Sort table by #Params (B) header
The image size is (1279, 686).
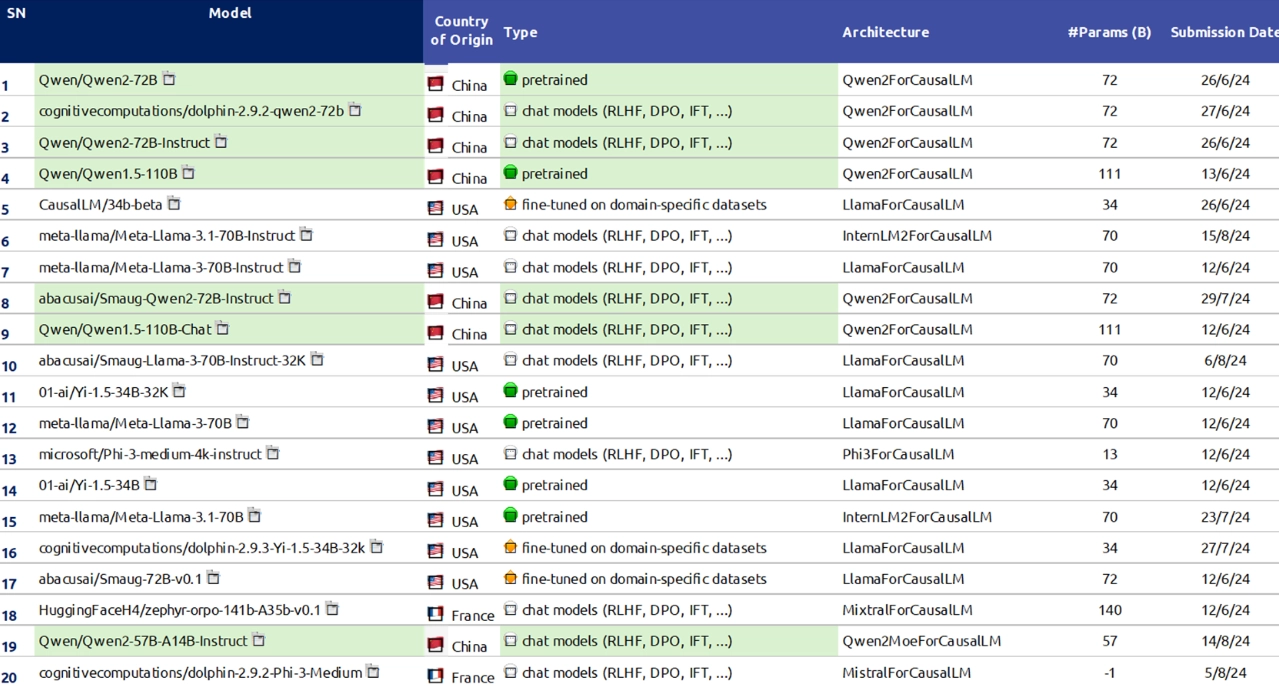[1109, 32]
